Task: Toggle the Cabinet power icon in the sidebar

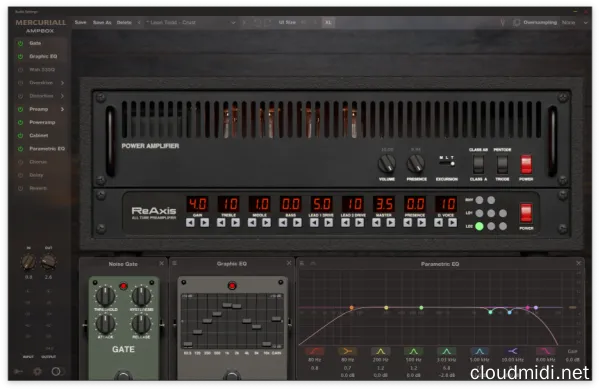Action: coord(21,135)
